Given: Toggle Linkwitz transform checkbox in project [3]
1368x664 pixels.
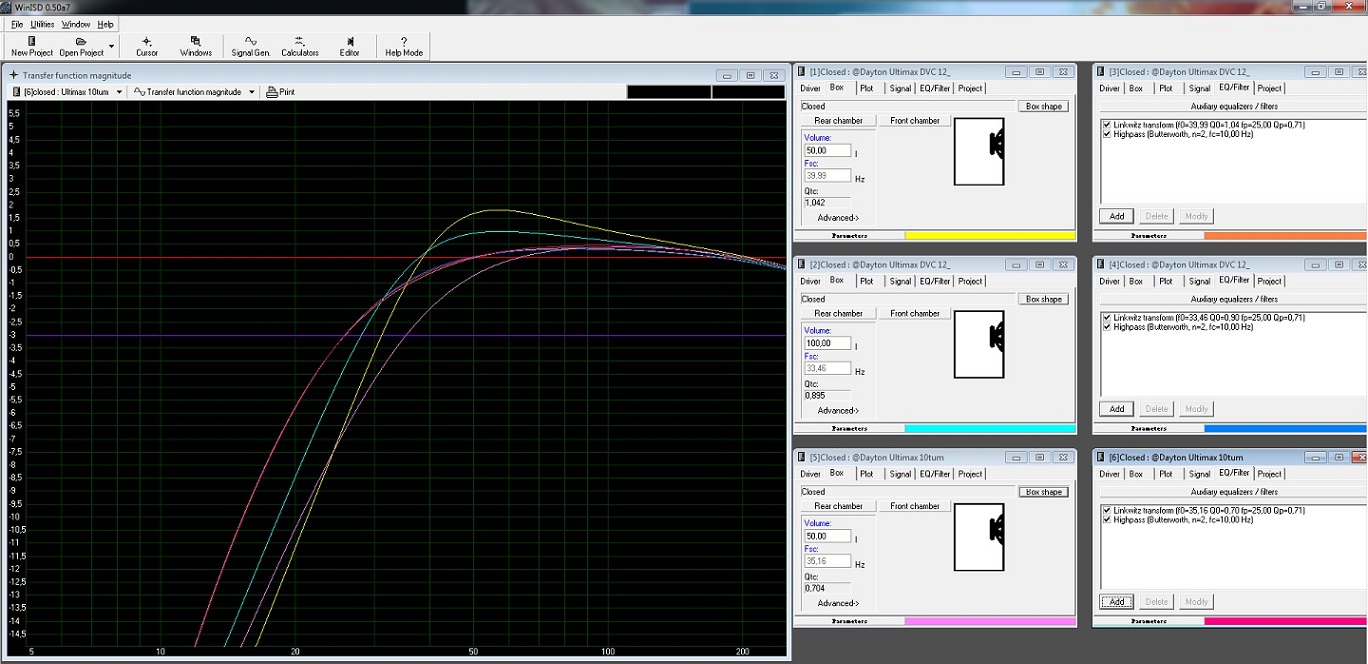Looking at the screenshot, I should (1106, 125).
